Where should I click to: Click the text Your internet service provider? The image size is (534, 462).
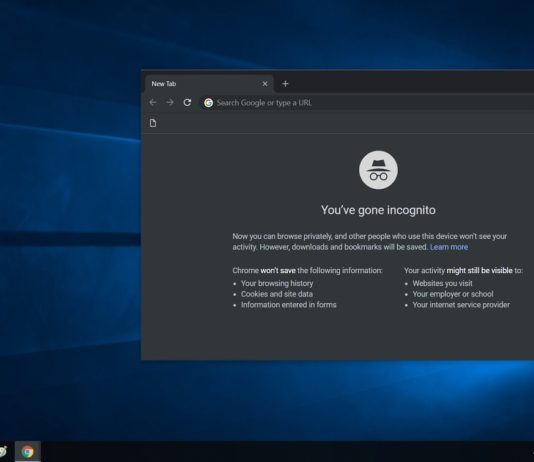tap(461, 305)
